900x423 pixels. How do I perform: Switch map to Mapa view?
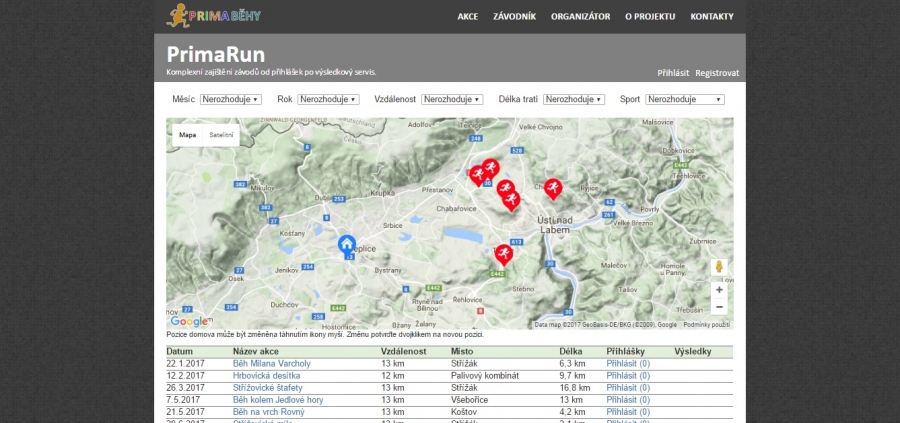(x=187, y=135)
